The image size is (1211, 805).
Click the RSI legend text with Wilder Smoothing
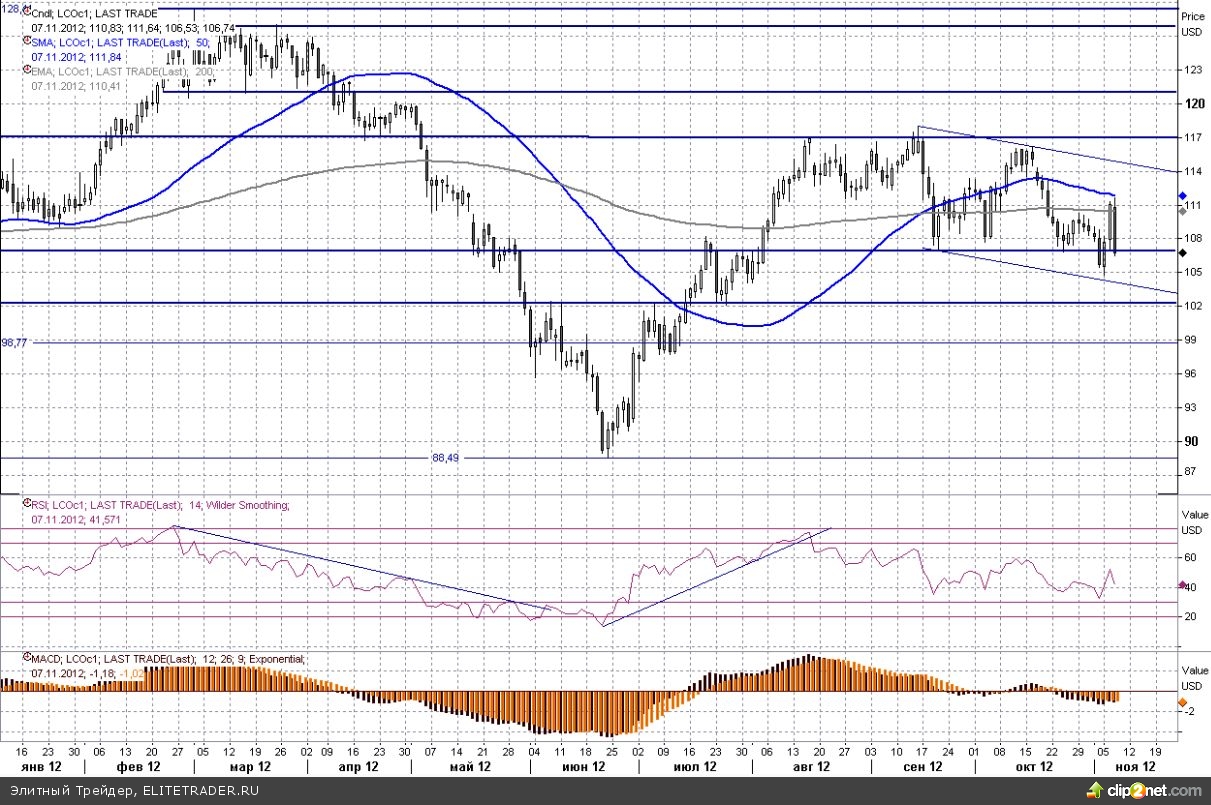click(160, 506)
